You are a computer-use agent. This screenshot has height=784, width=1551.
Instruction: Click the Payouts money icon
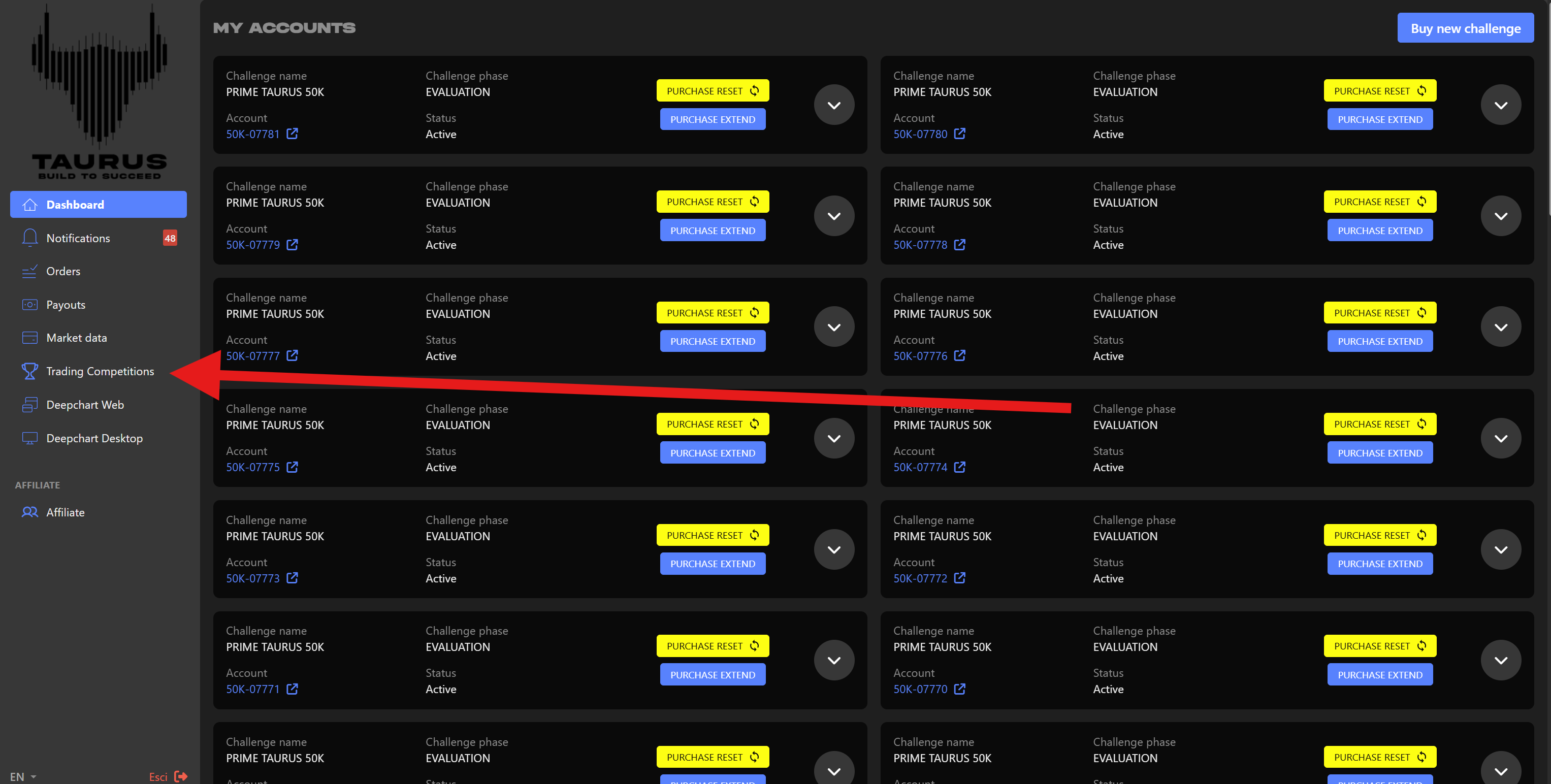[x=29, y=305]
